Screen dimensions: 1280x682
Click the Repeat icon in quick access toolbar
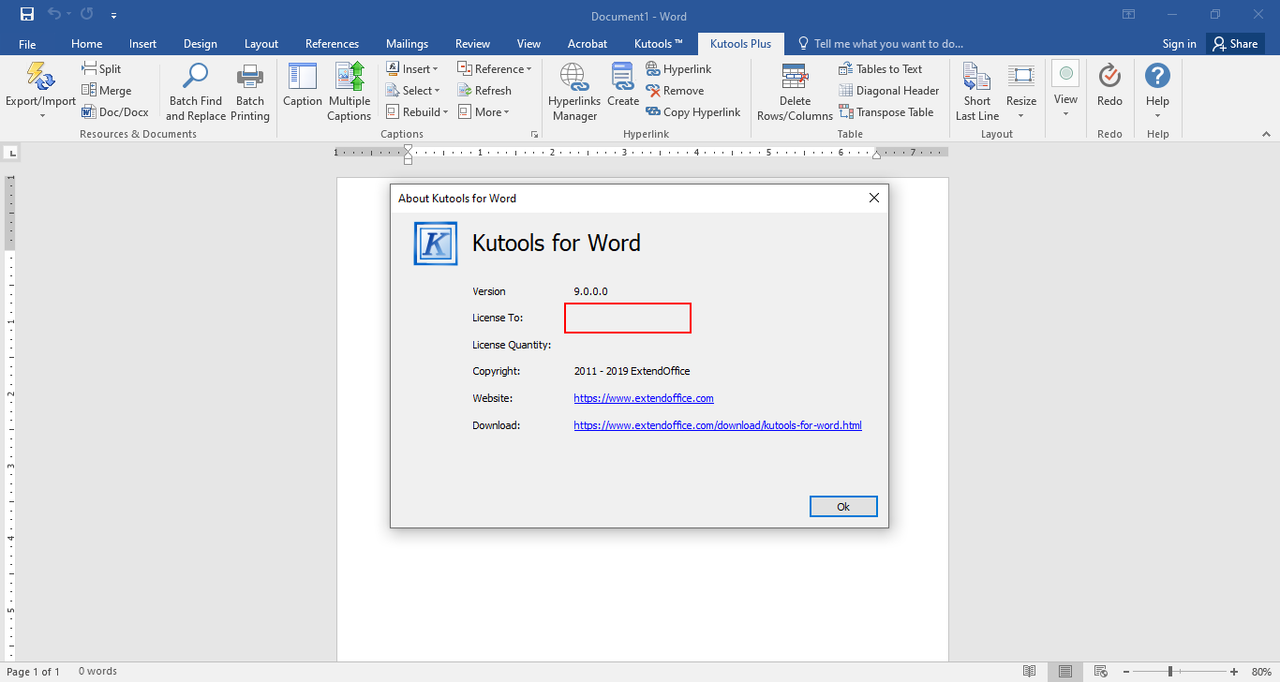click(86, 15)
